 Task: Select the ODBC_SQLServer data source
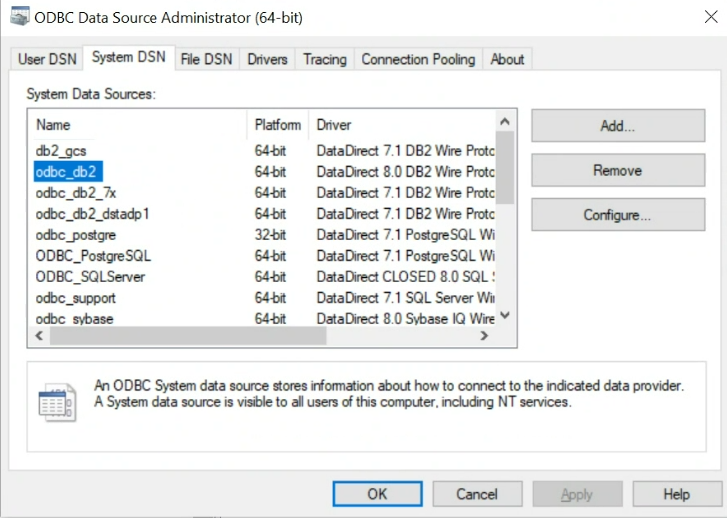(90, 277)
